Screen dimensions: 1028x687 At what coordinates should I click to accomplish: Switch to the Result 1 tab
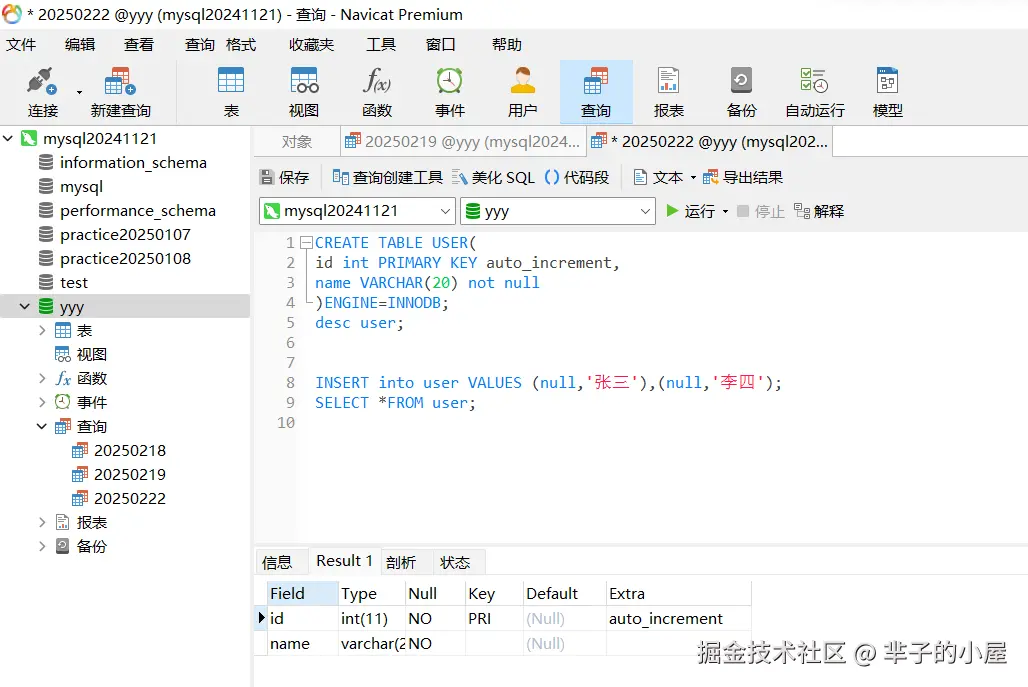(x=344, y=561)
